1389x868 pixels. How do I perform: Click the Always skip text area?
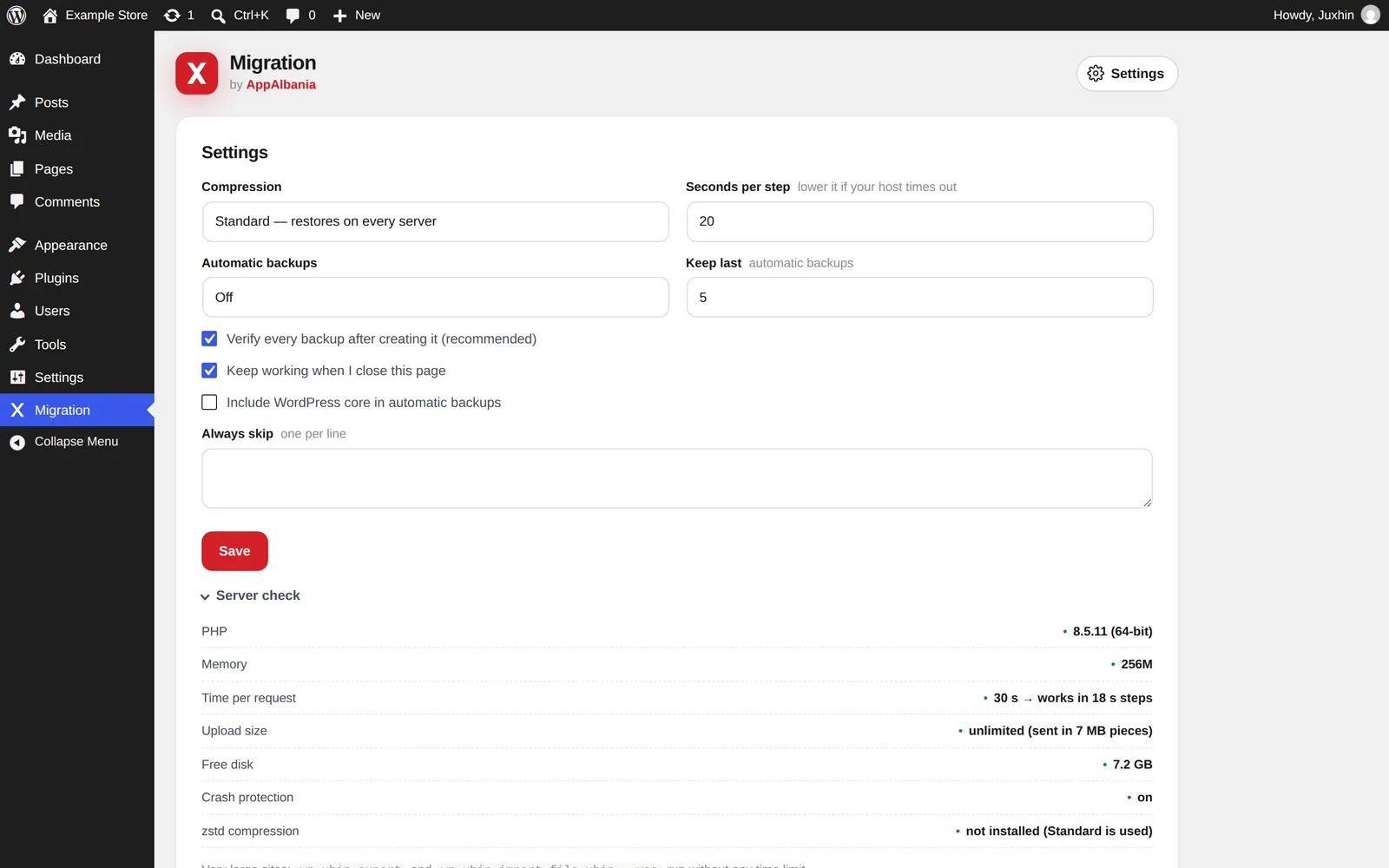point(677,478)
